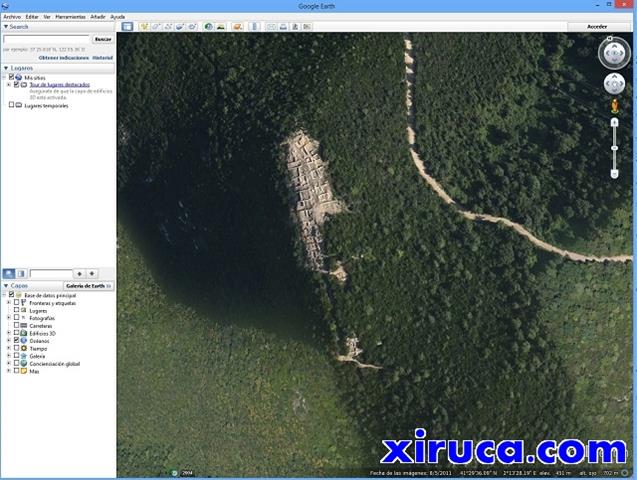Screen dimensions: 637x480
Task: Select the Add Placemark pushpin tool
Action: coord(144,27)
